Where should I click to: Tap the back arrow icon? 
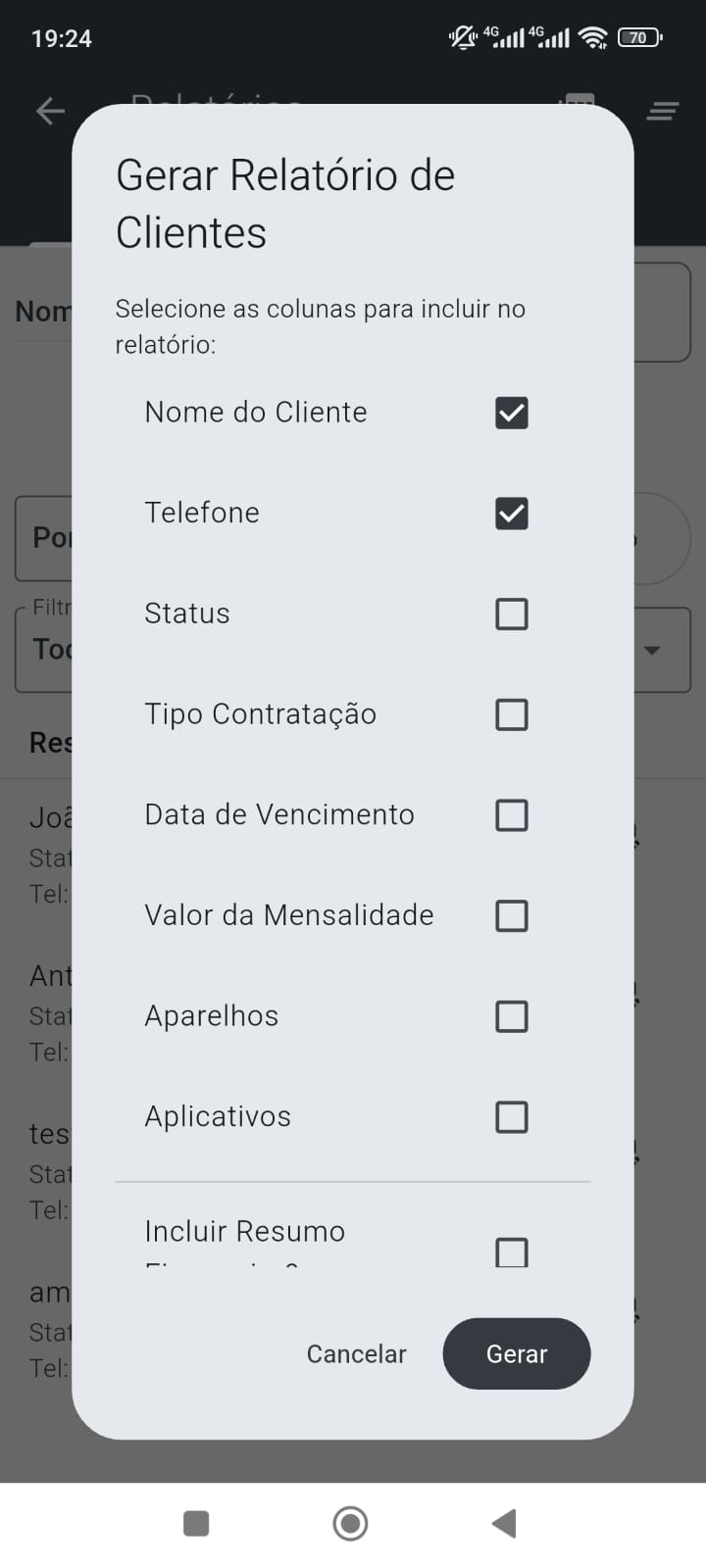[50, 111]
